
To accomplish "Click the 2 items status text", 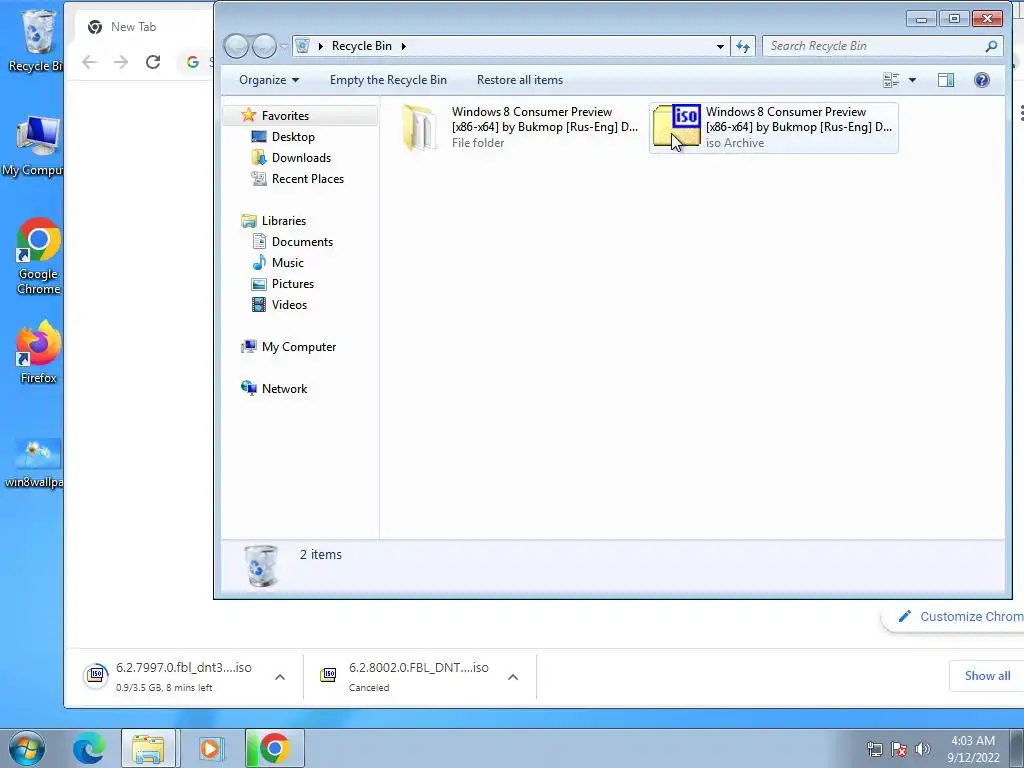I will pos(321,554).
